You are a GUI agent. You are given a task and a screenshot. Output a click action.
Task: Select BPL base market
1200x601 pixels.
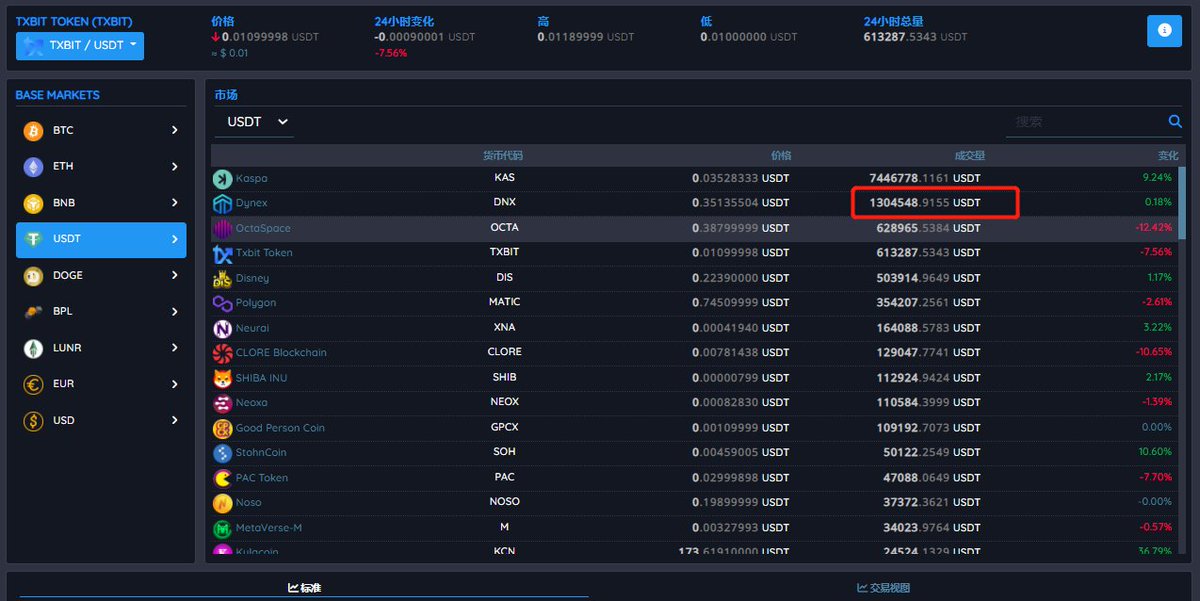[101, 312]
